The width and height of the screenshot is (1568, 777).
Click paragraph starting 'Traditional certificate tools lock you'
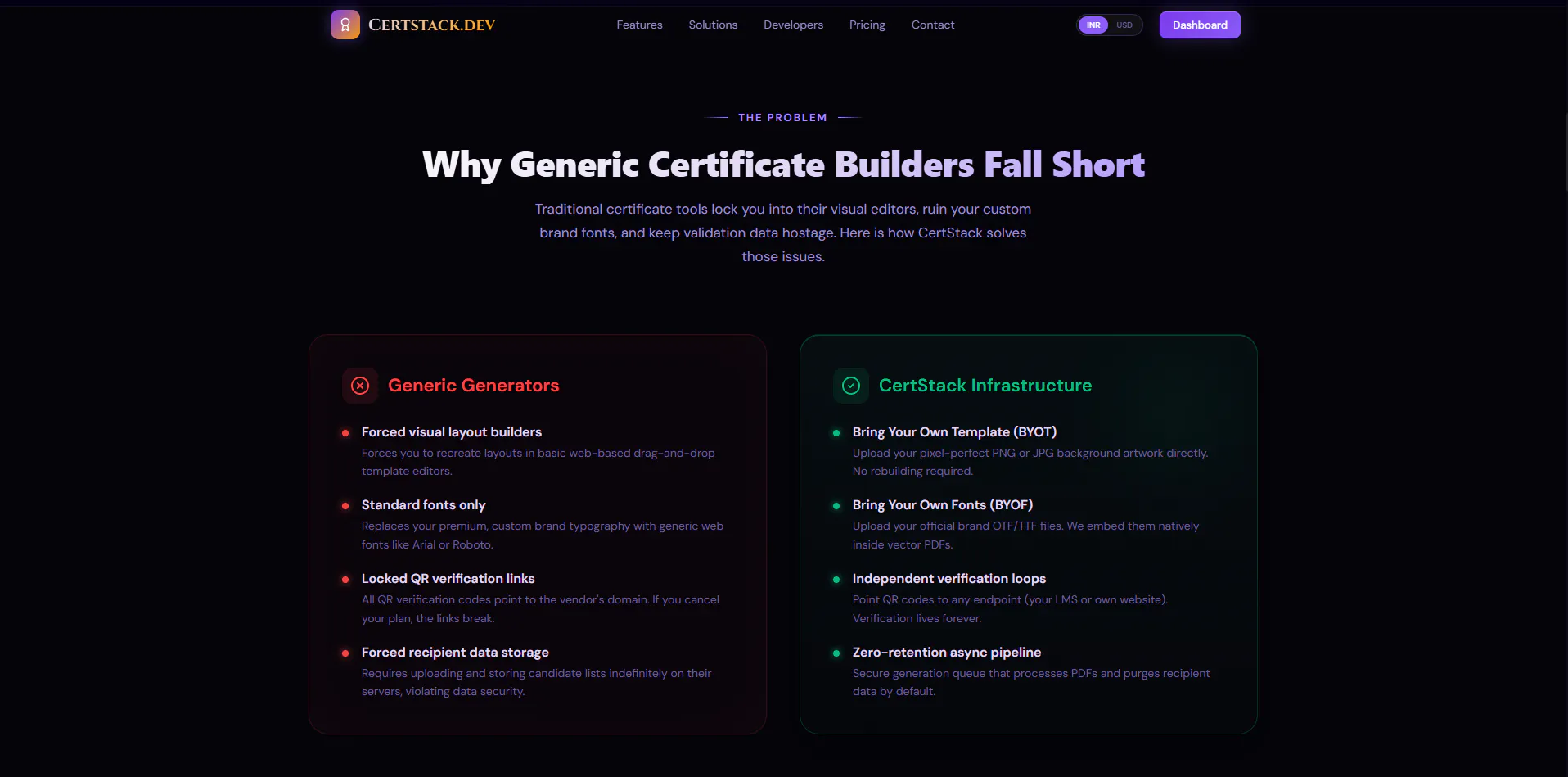click(x=783, y=233)
